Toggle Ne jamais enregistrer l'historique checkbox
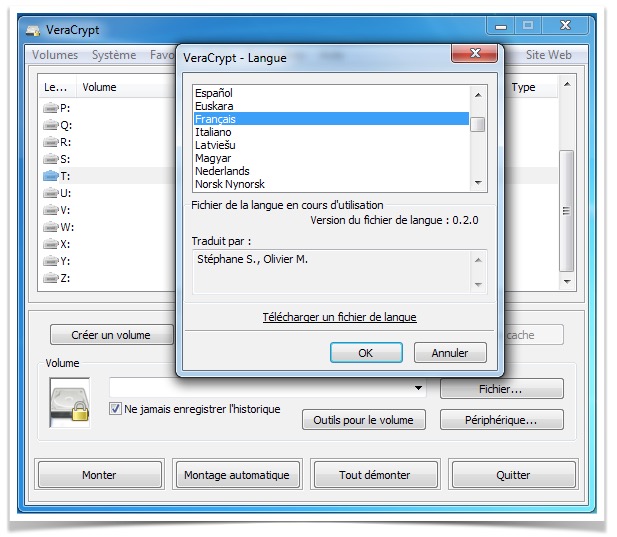 (115, 409)
